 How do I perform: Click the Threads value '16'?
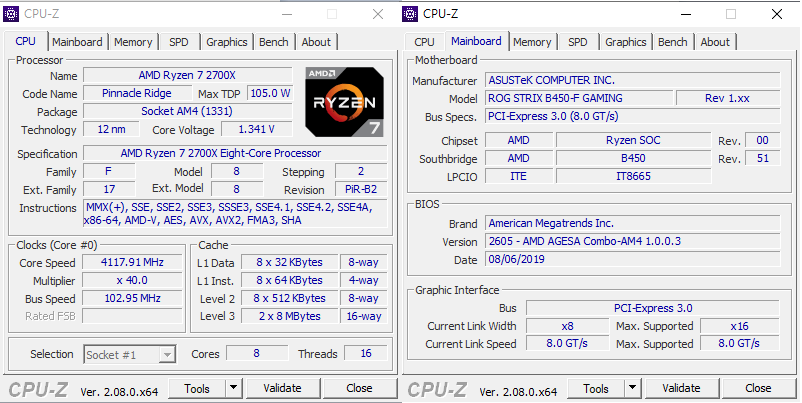pyautogui.click(x=366, y=353)
